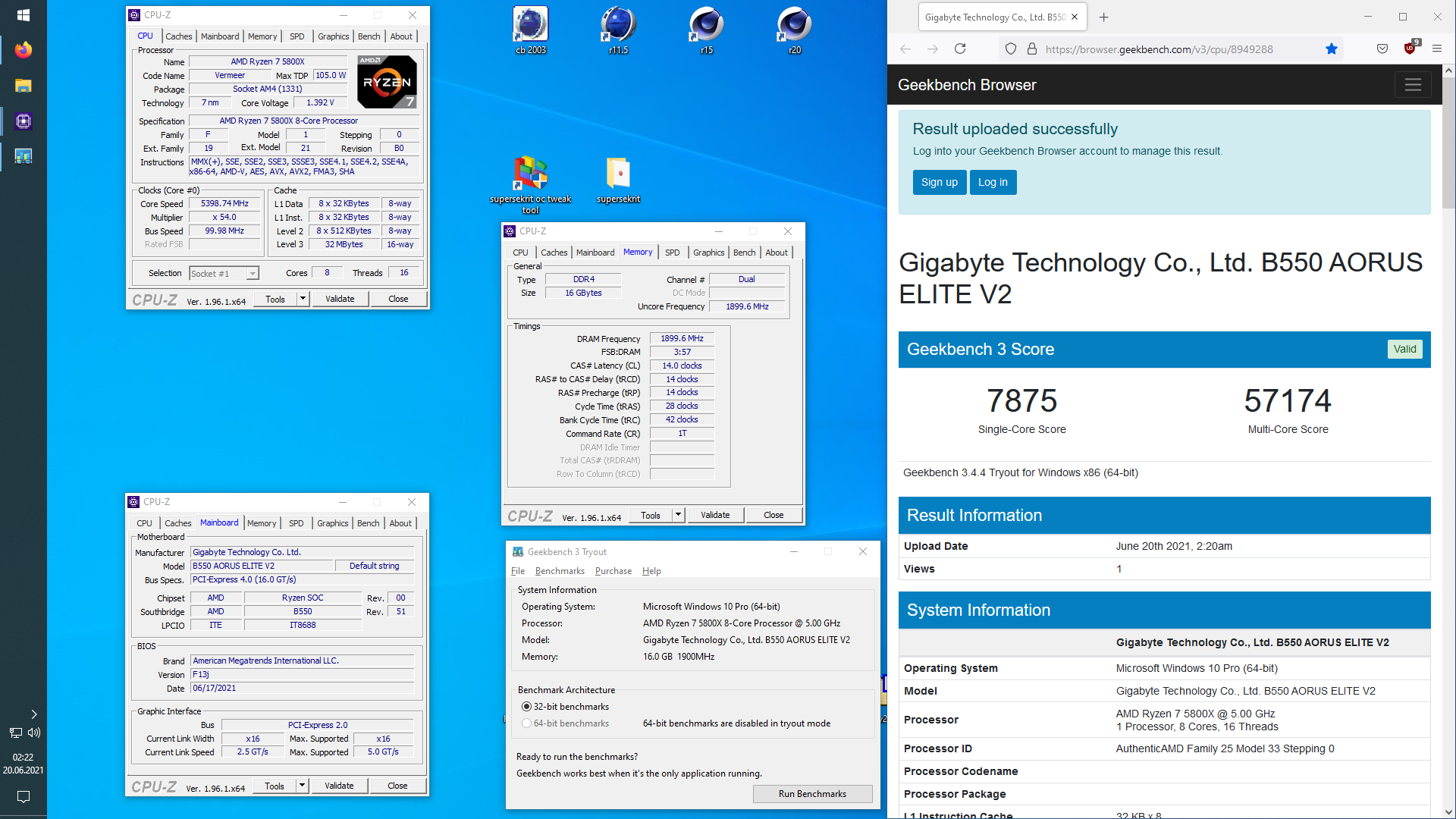Click Tools button in top CPU-Z window

[x=275, y=299]
